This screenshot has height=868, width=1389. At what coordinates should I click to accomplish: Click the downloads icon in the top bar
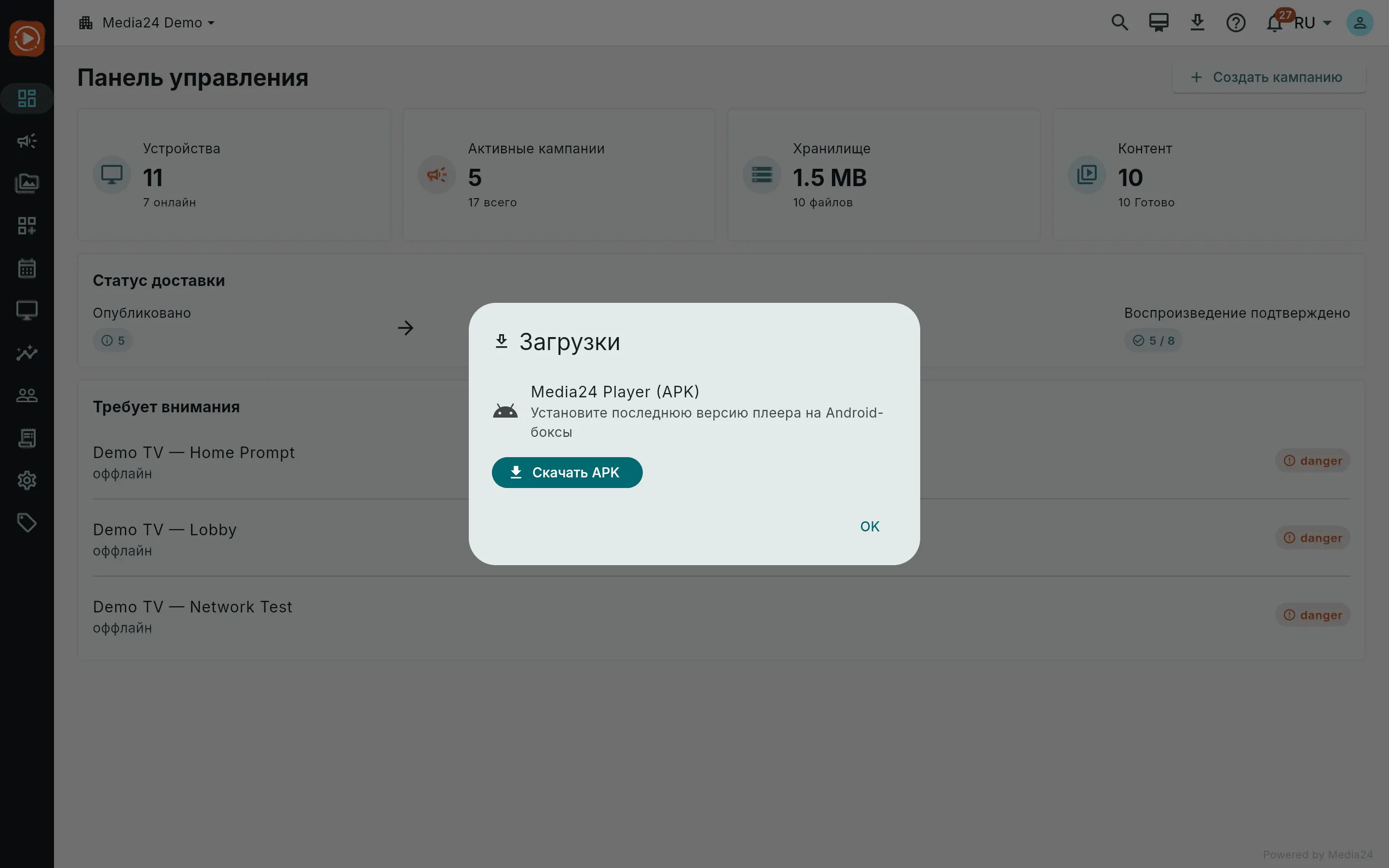1198,23
